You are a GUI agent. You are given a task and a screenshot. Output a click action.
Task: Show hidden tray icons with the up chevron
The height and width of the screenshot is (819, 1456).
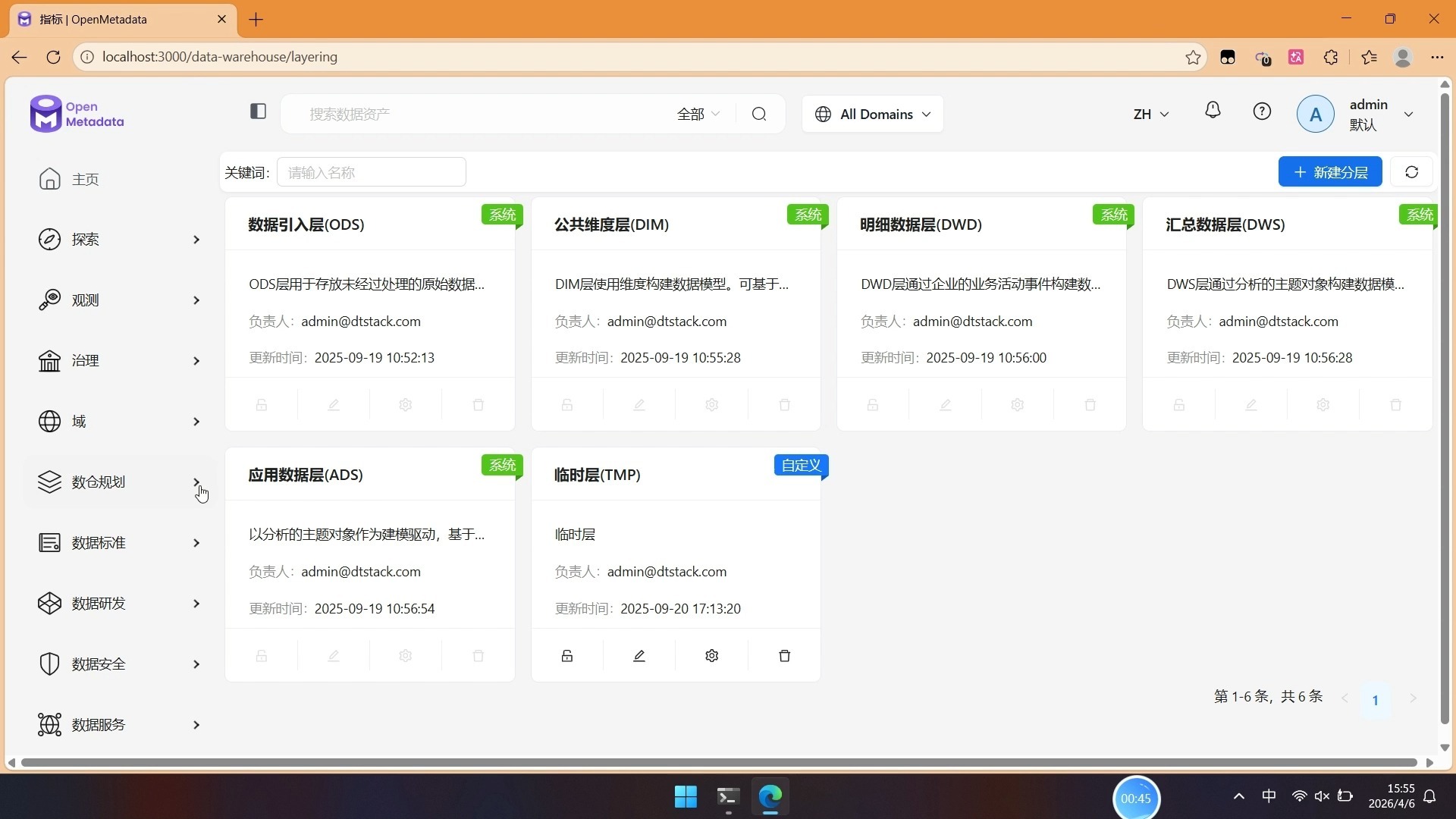(1239, 796)
